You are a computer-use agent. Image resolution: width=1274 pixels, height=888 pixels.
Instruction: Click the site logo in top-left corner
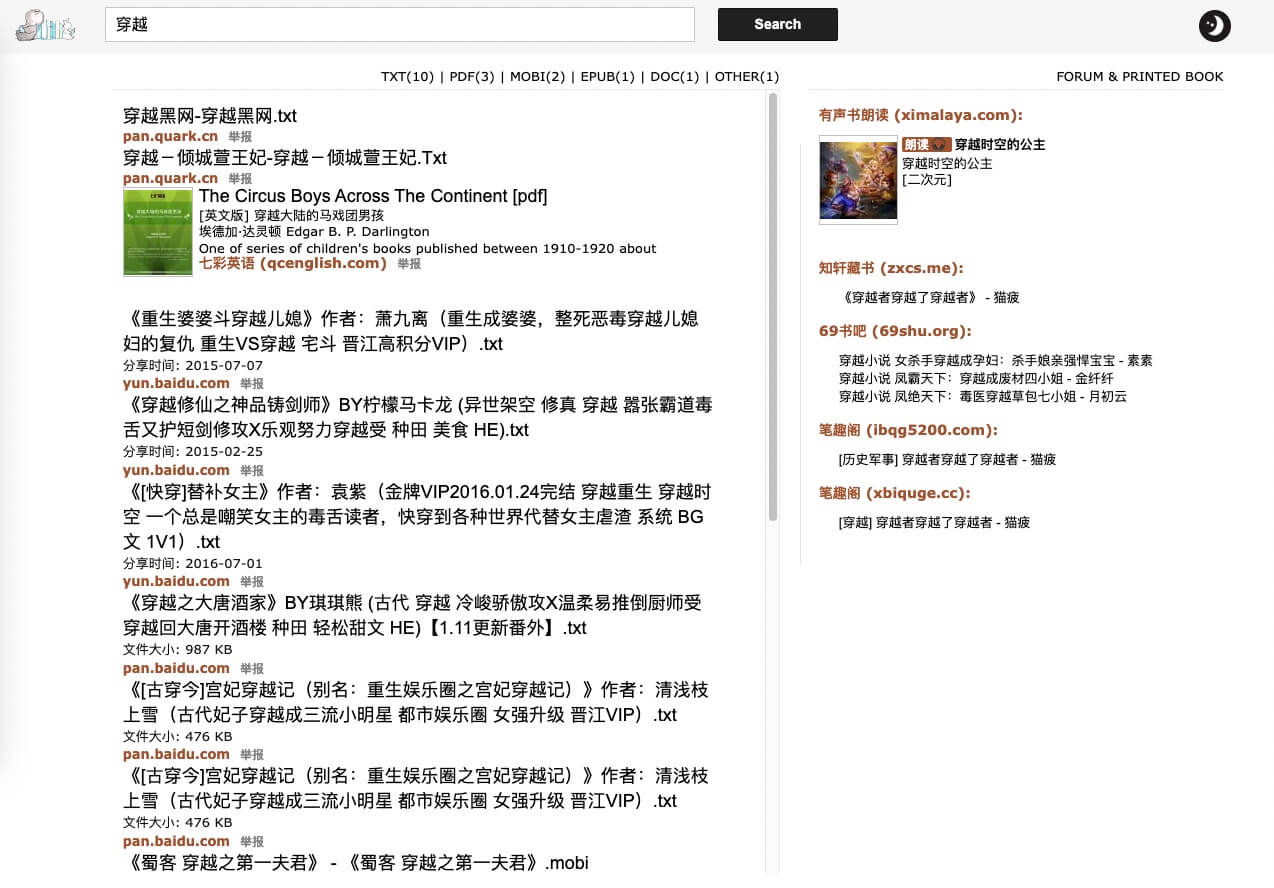[x=45, y=25]
